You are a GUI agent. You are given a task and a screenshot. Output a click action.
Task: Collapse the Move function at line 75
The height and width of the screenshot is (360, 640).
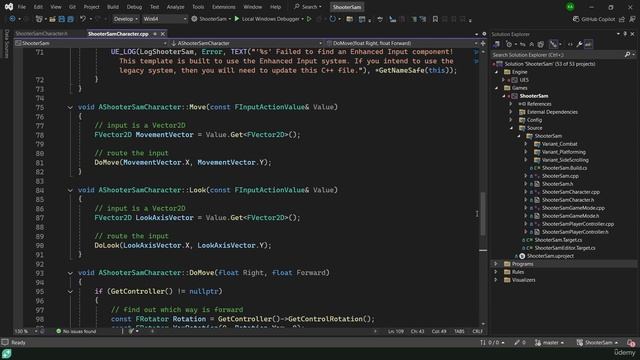70,107
